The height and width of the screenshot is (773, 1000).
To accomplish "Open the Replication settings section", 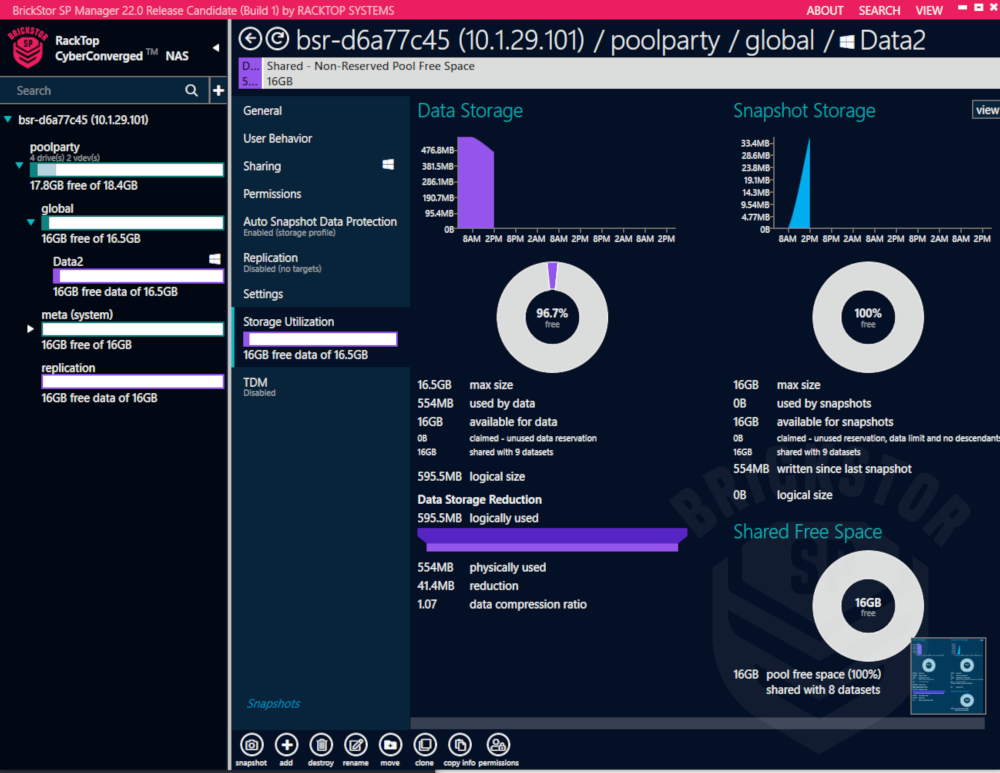I will coord(272,257).
